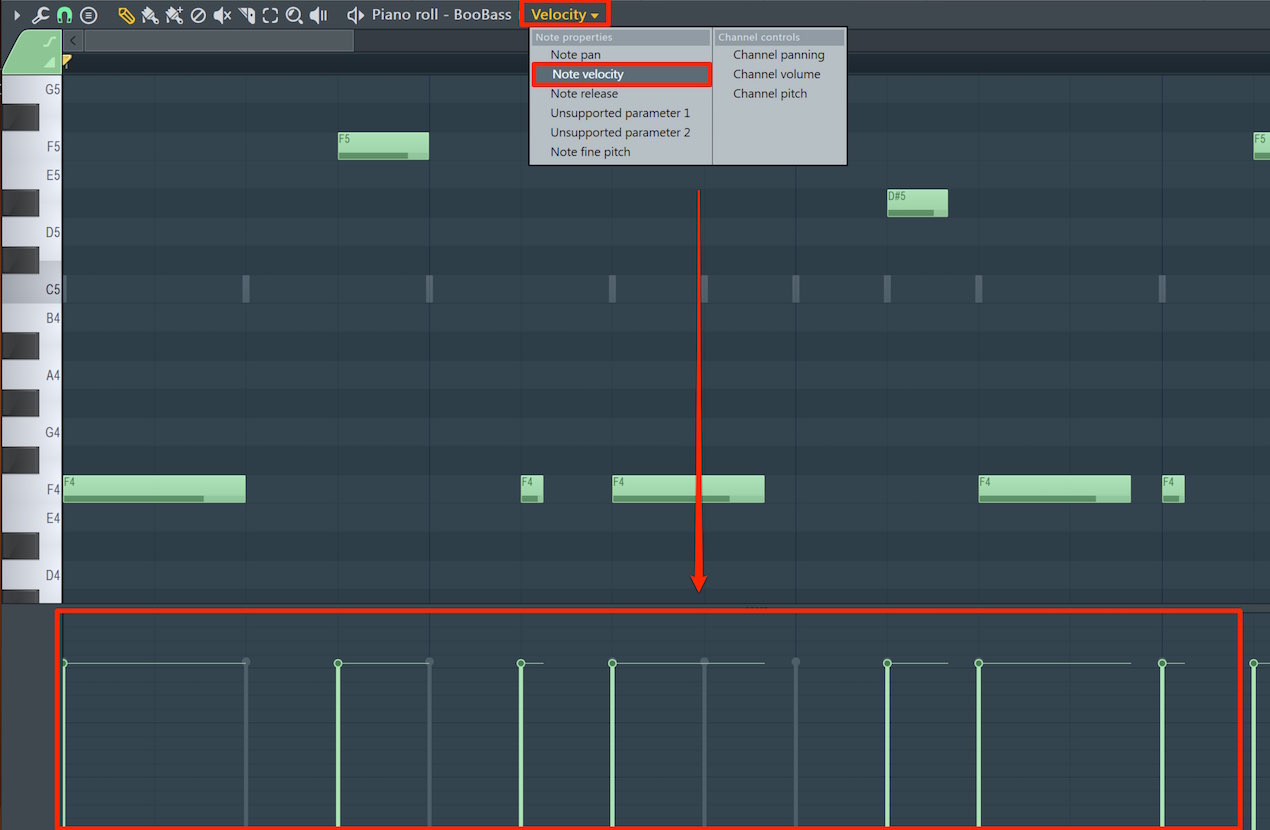Open the stamp chord options icon

pos(89,15)
